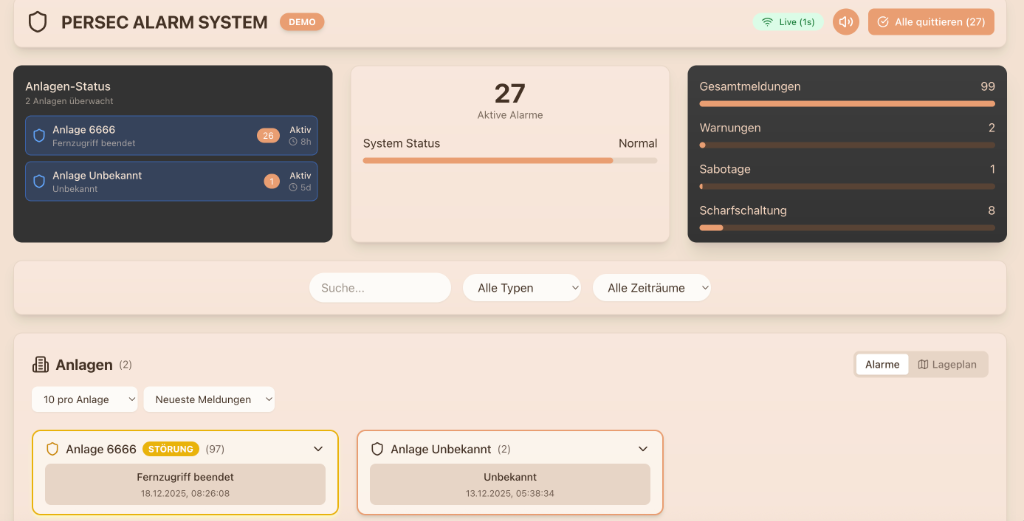Open the Alle Zeiträume filter dropdown
The width and height of the screenshot is (1024, 521).
652,288
